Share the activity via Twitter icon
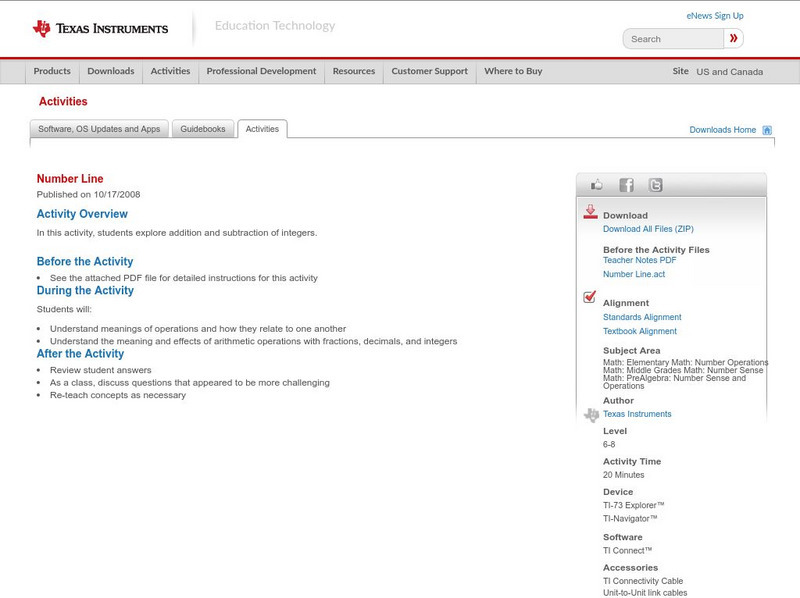This screenshot has width=800, height=598. 655,185
